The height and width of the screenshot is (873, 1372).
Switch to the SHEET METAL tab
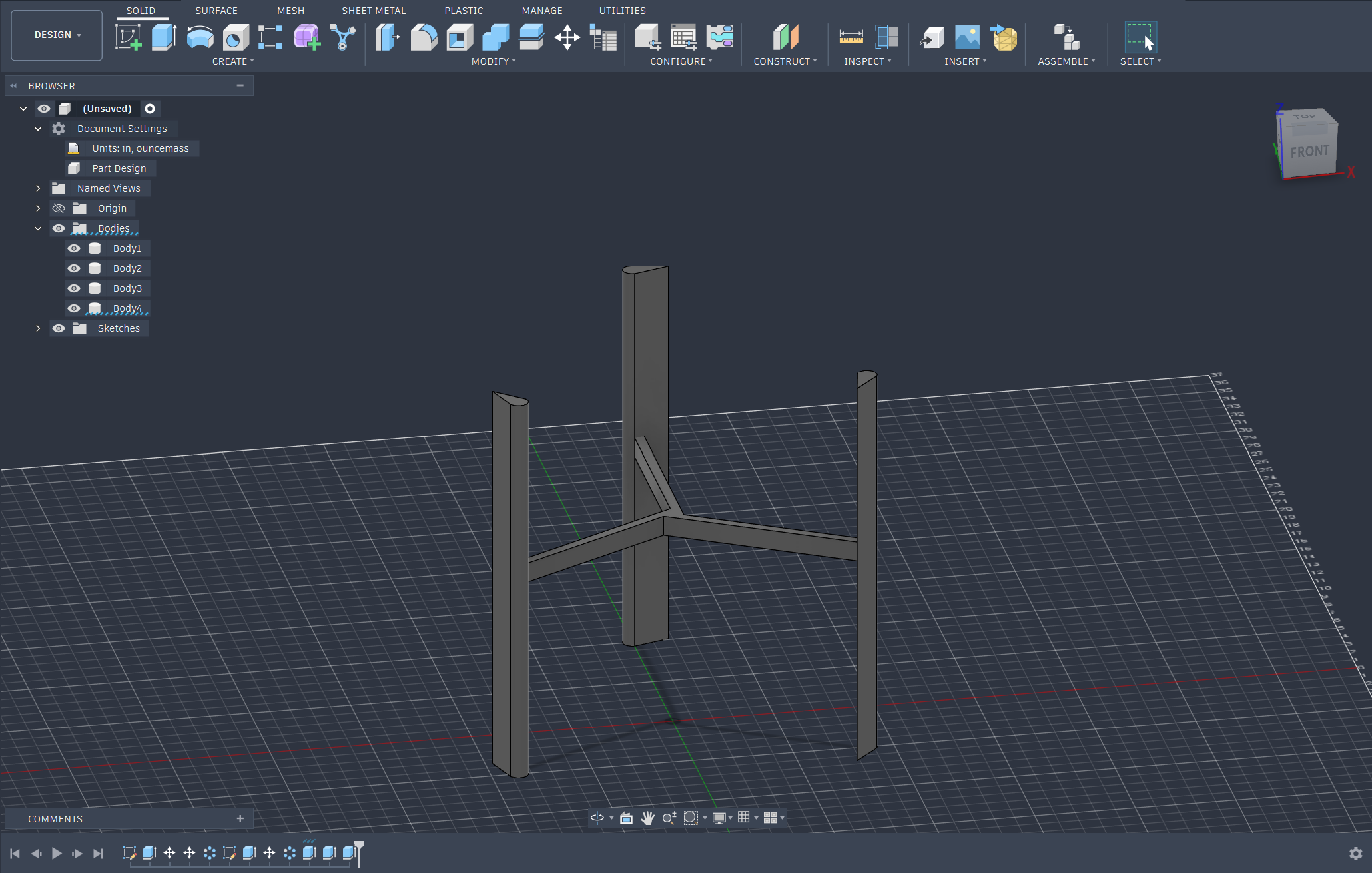point(374,11)
